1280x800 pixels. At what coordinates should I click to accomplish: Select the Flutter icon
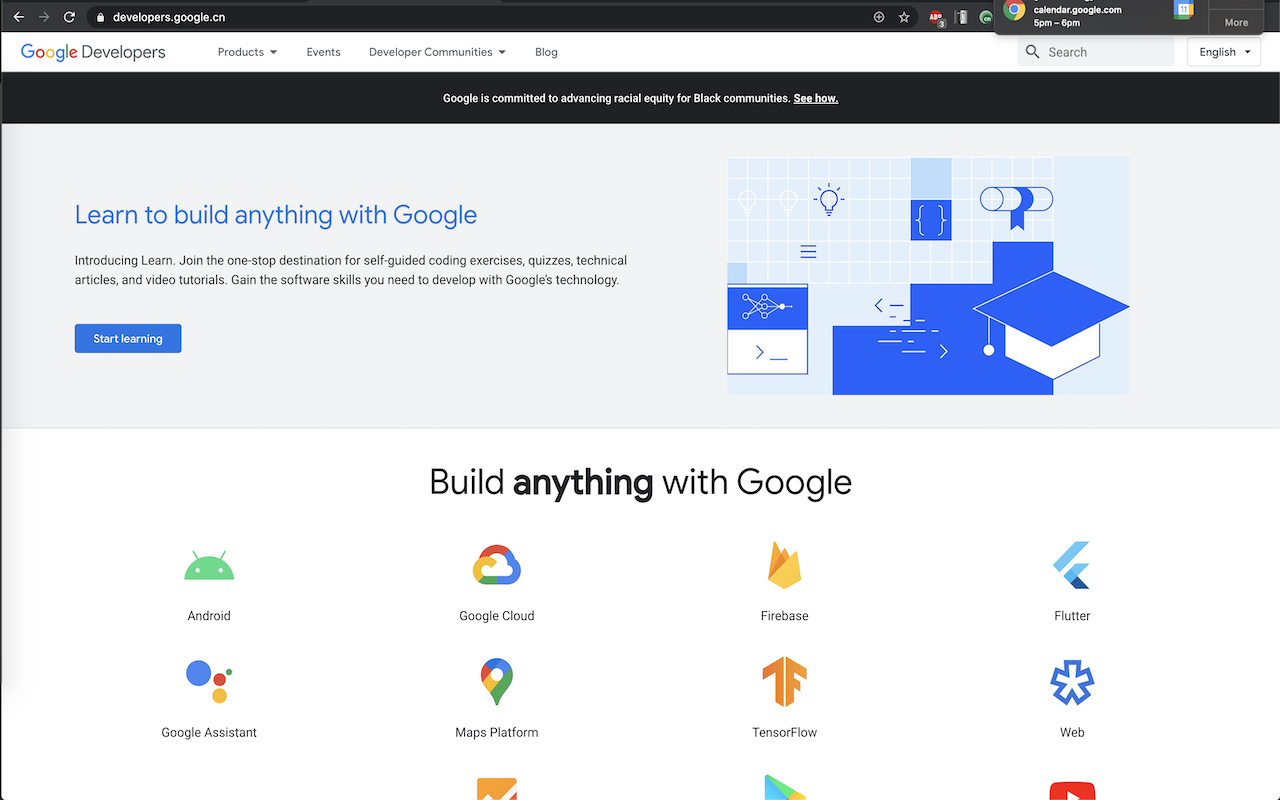[x=1072, y=565]
